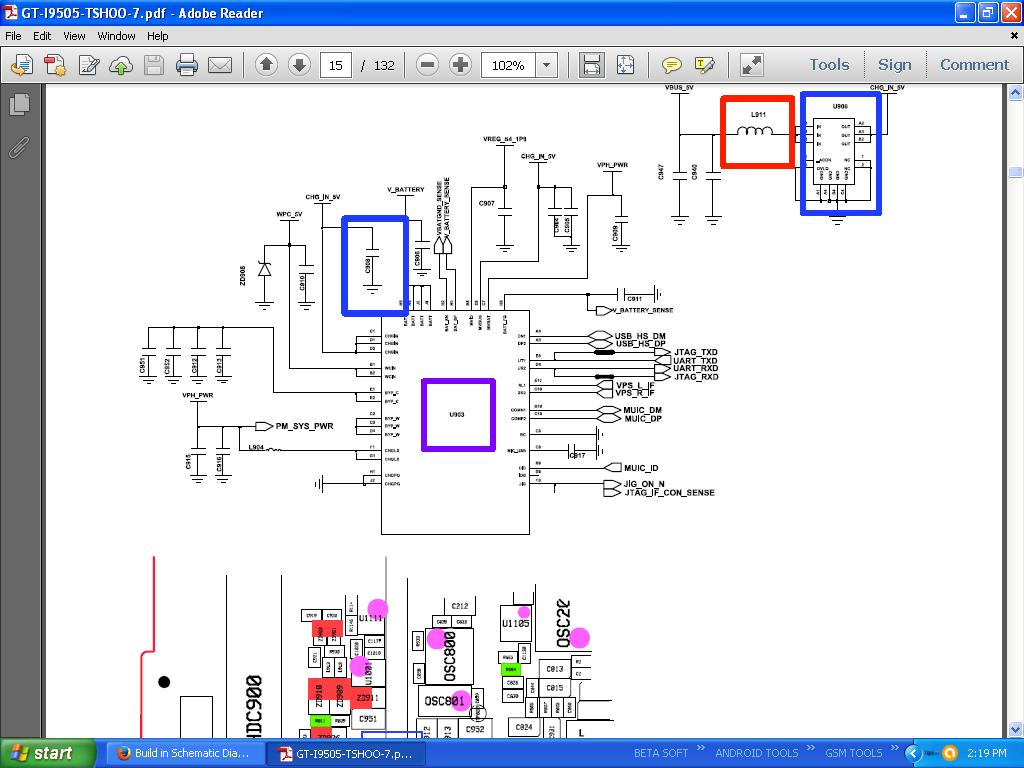Click the upload to cloud icon
Viewport: 1024px width, 768px height.
point(121,65)
